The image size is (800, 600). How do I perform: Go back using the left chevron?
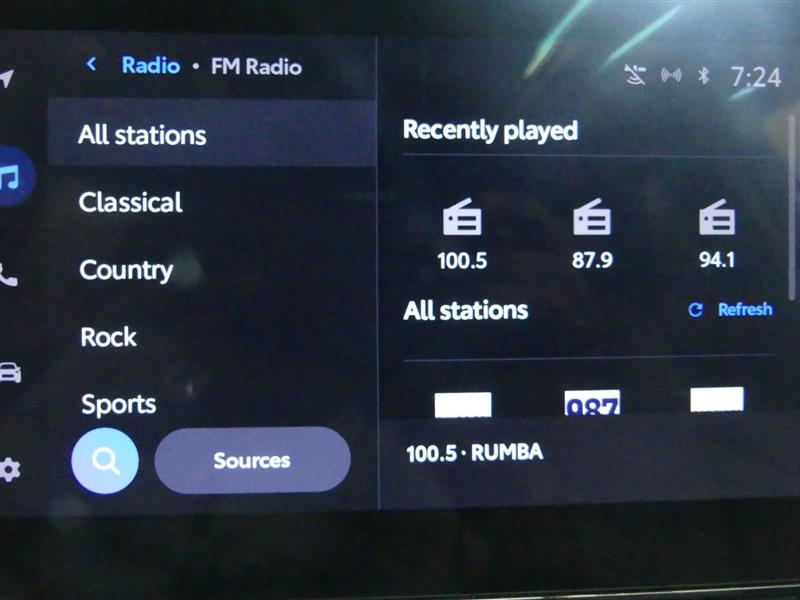[x=91, y=65]
